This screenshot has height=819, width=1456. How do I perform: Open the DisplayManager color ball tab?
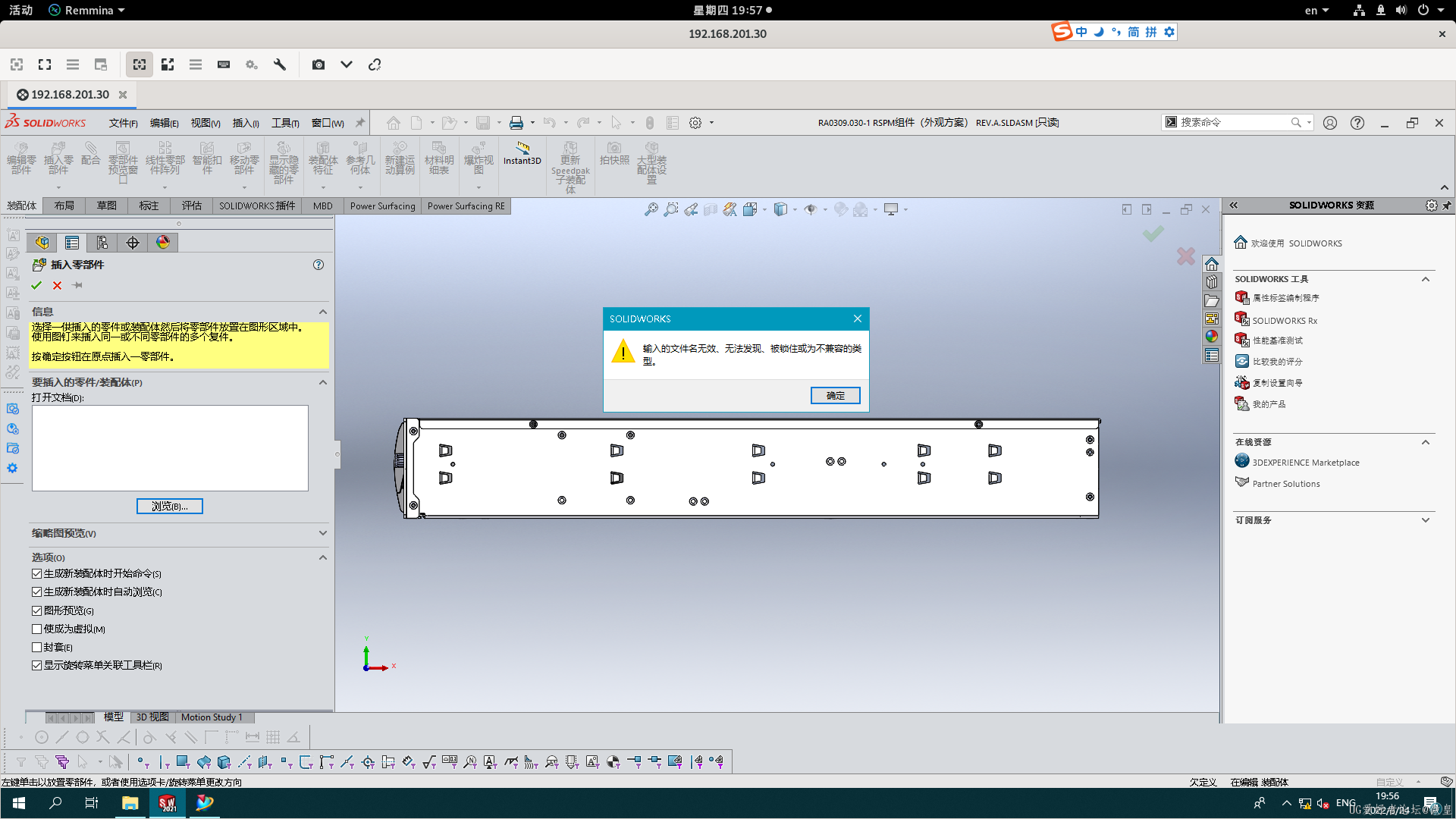tap(163, 243)
